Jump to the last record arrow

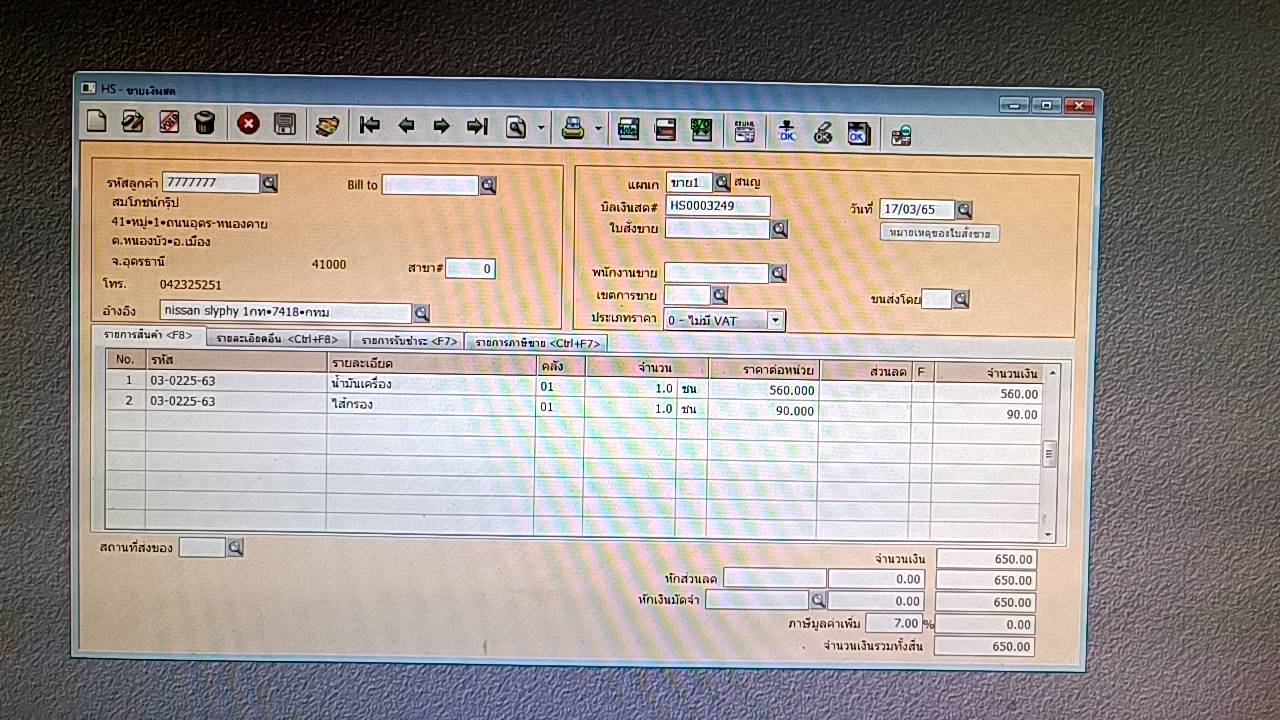477,126
